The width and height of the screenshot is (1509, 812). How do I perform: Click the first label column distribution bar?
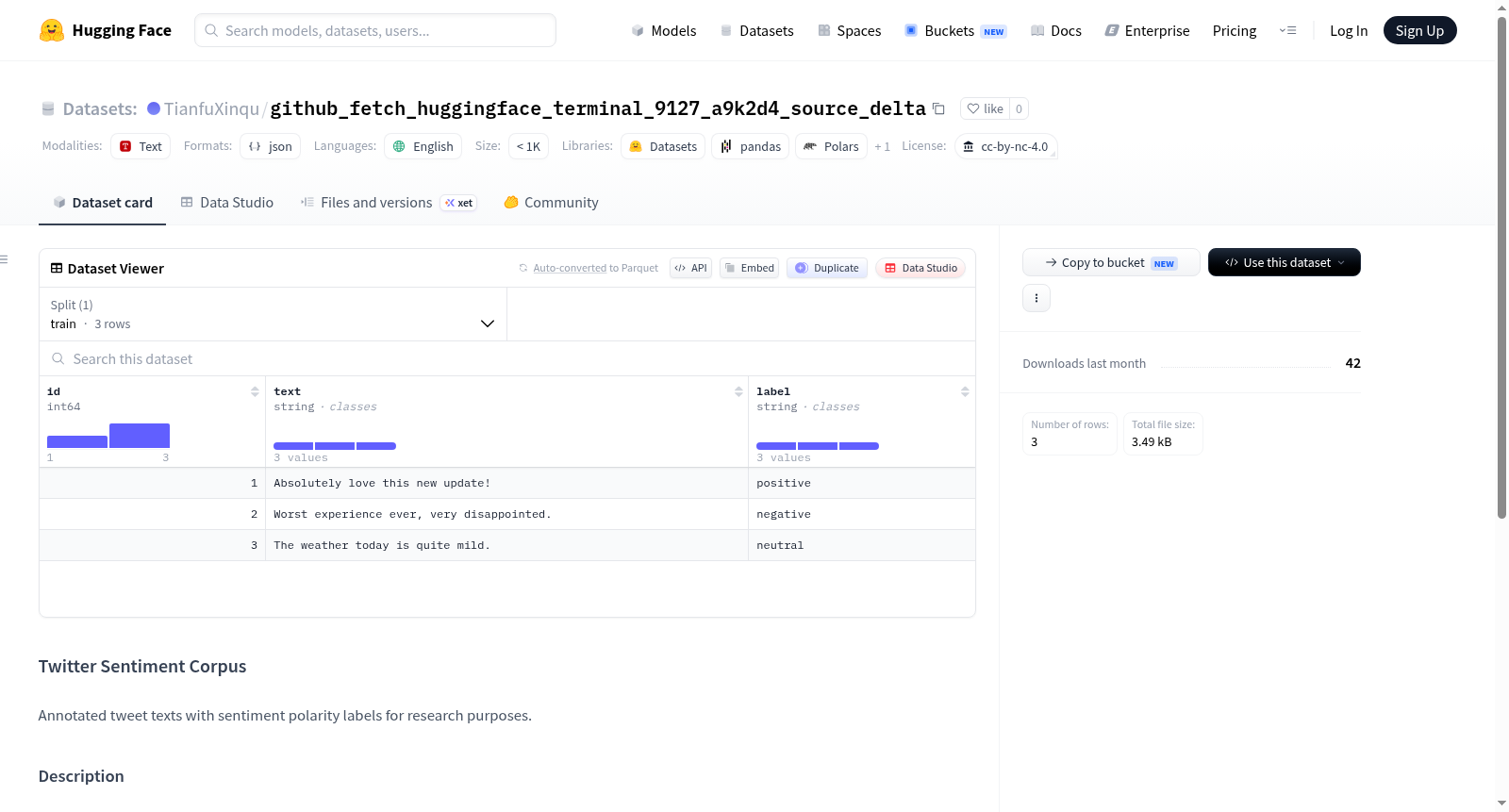pos(776,445)
